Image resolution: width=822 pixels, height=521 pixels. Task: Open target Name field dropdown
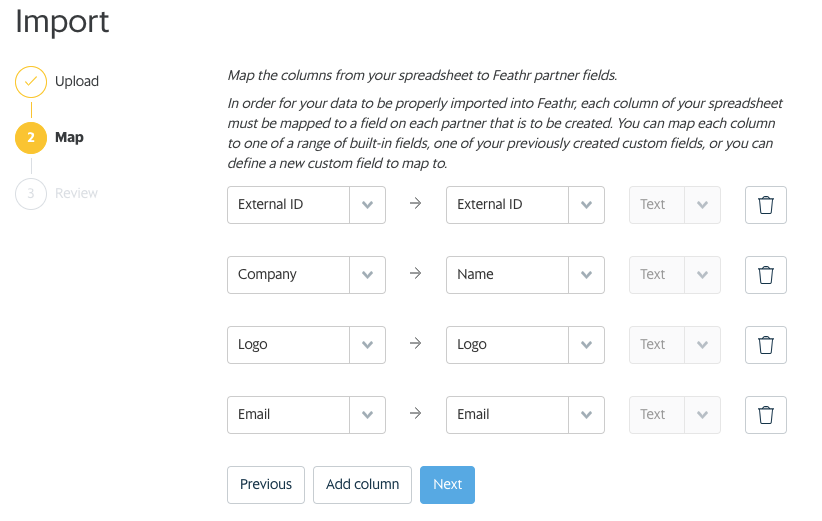pyautogui.click(x=586, y=274)
